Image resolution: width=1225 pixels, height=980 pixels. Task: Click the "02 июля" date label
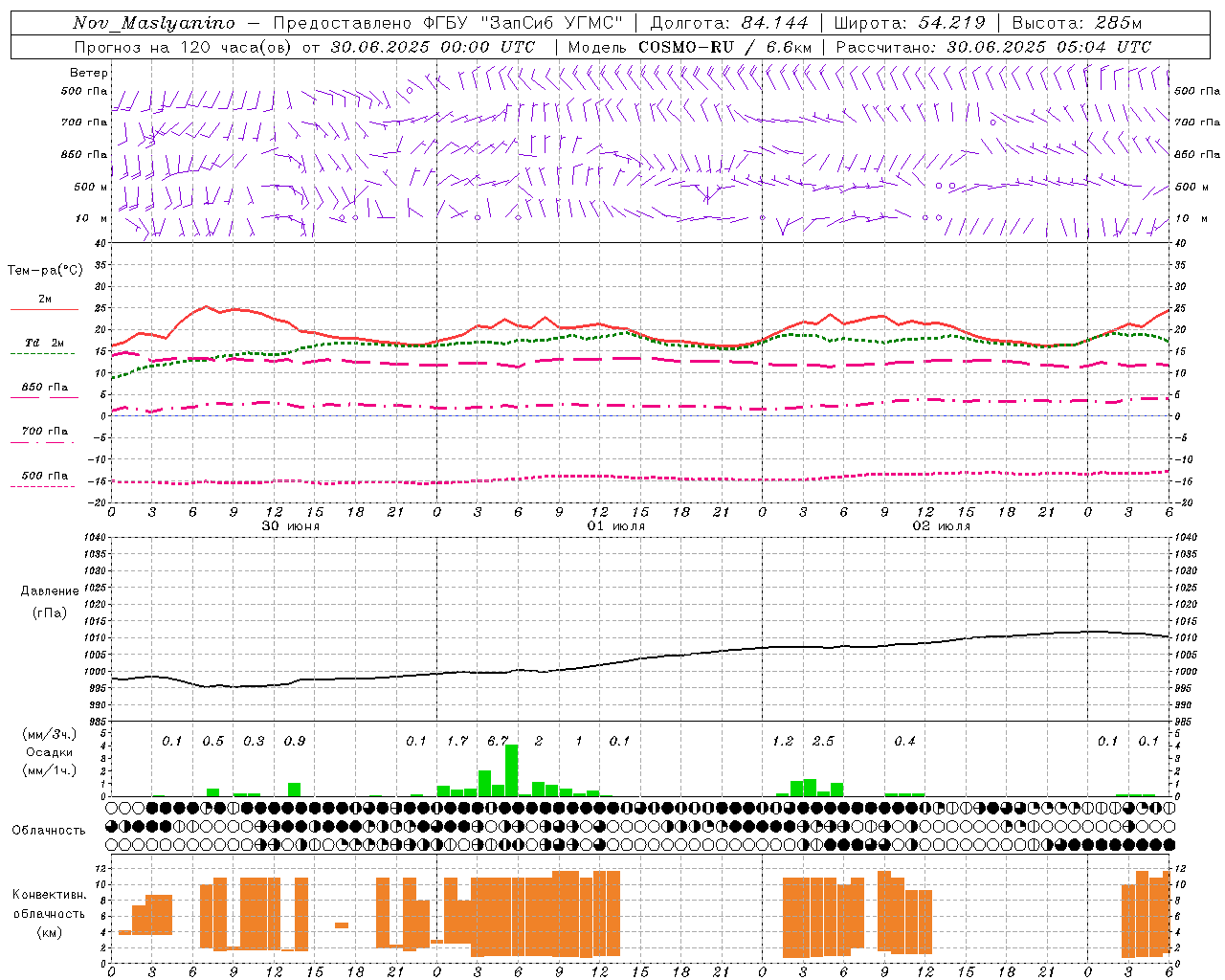(x=942, y=526)
